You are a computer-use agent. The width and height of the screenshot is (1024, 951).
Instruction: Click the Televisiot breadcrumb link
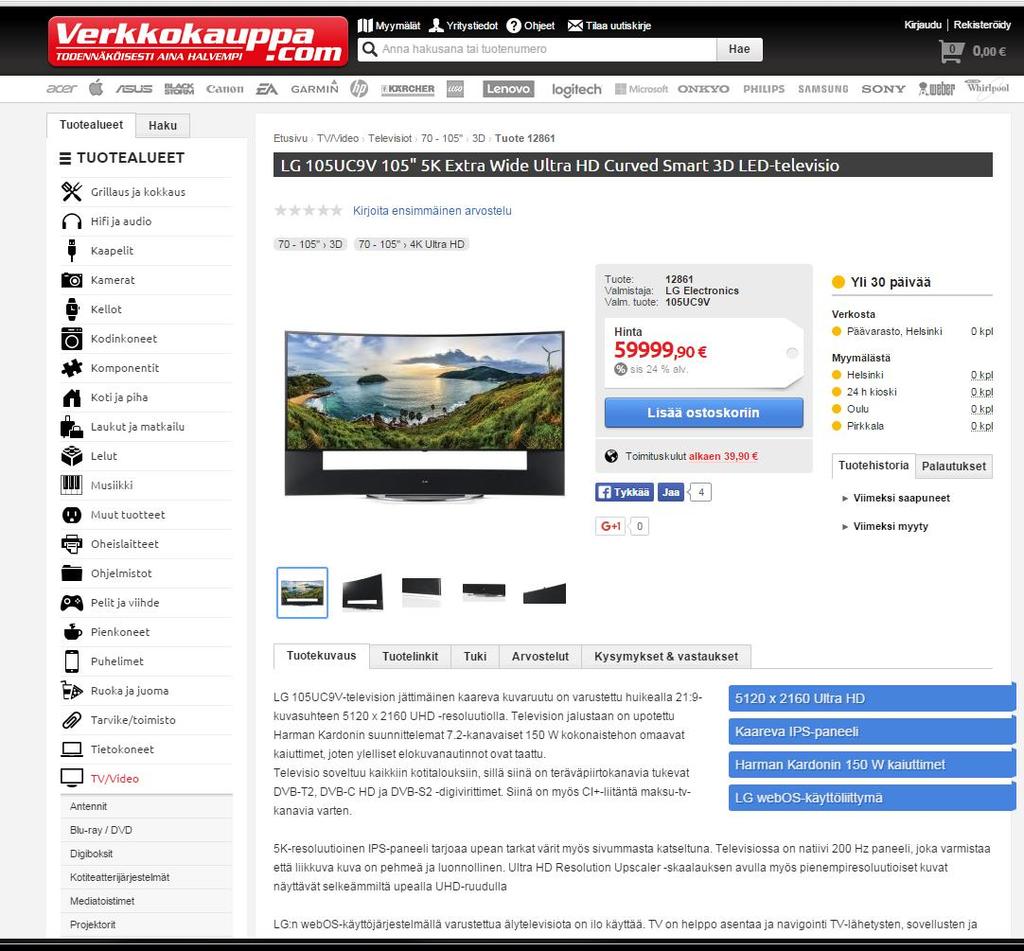tap(390, 138)
